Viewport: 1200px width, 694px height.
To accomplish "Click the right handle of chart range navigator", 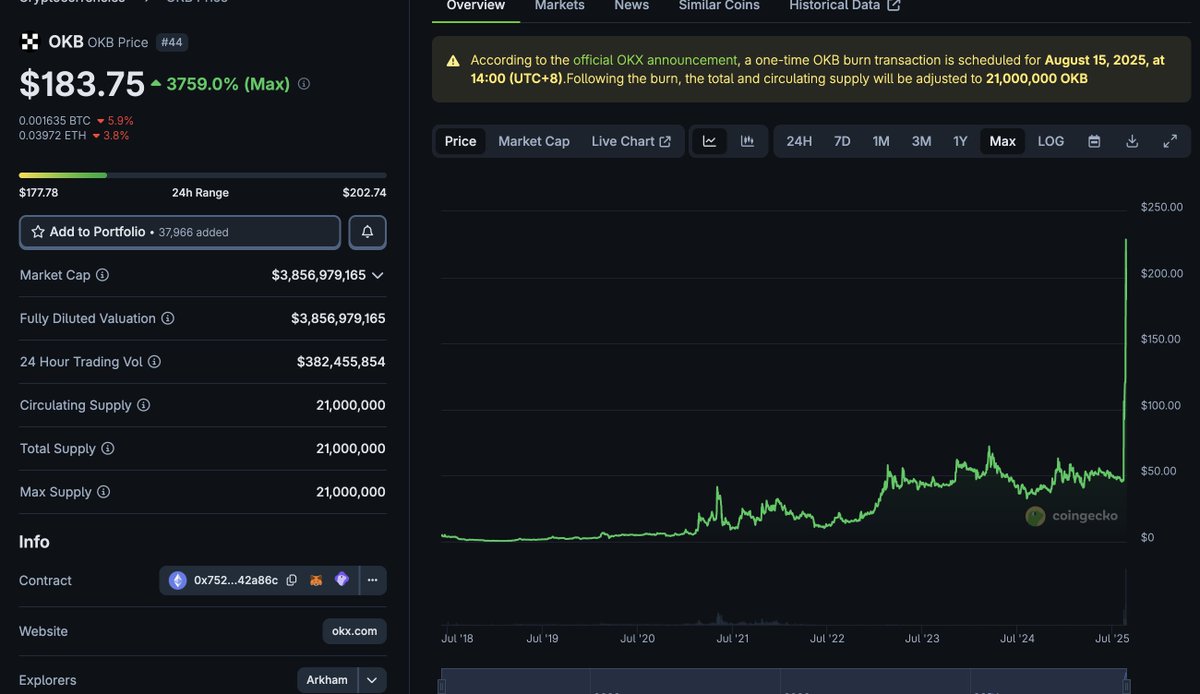I will click(x=1127, y=685).
